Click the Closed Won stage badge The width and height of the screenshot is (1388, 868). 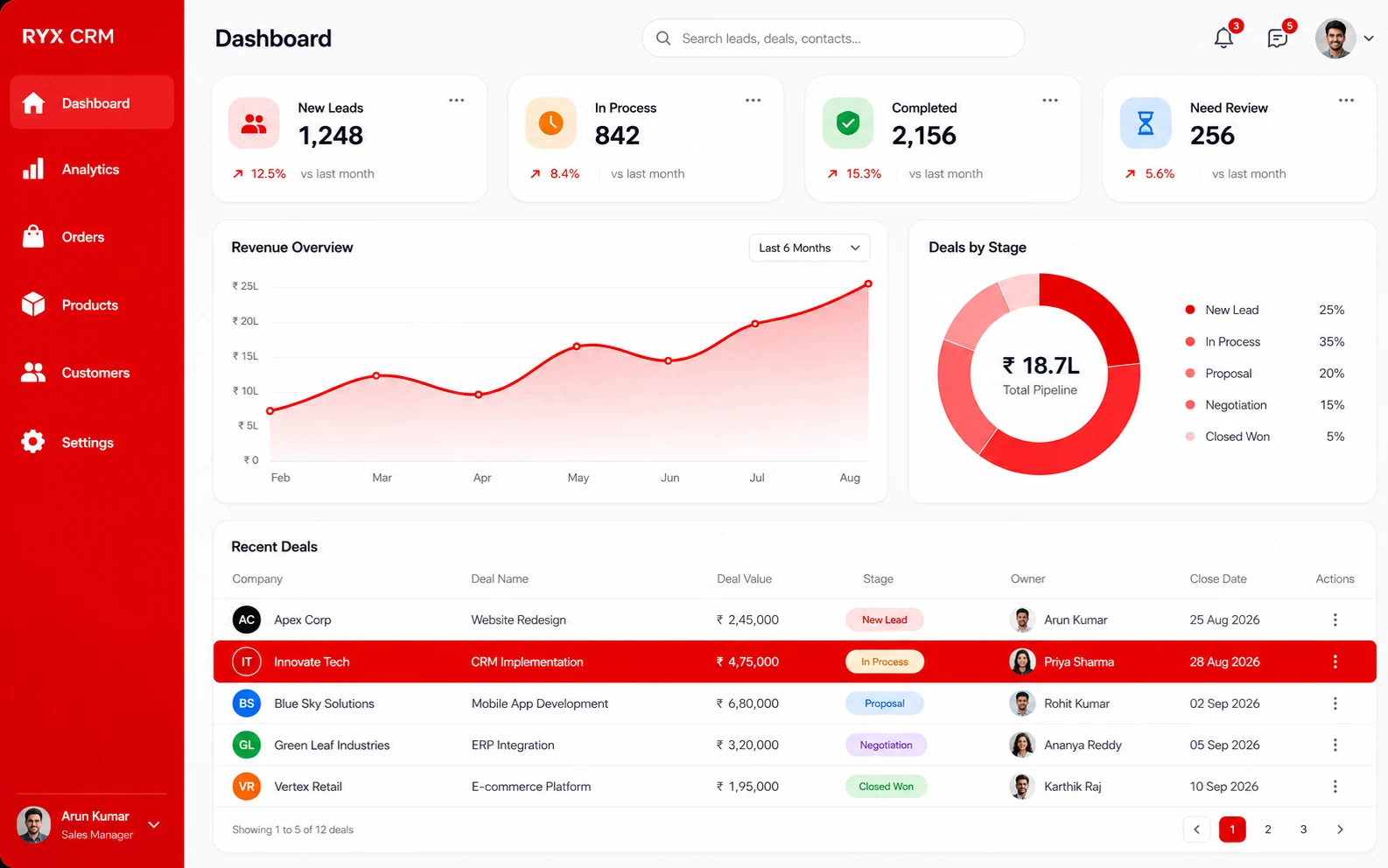click(x=886, y=787)
